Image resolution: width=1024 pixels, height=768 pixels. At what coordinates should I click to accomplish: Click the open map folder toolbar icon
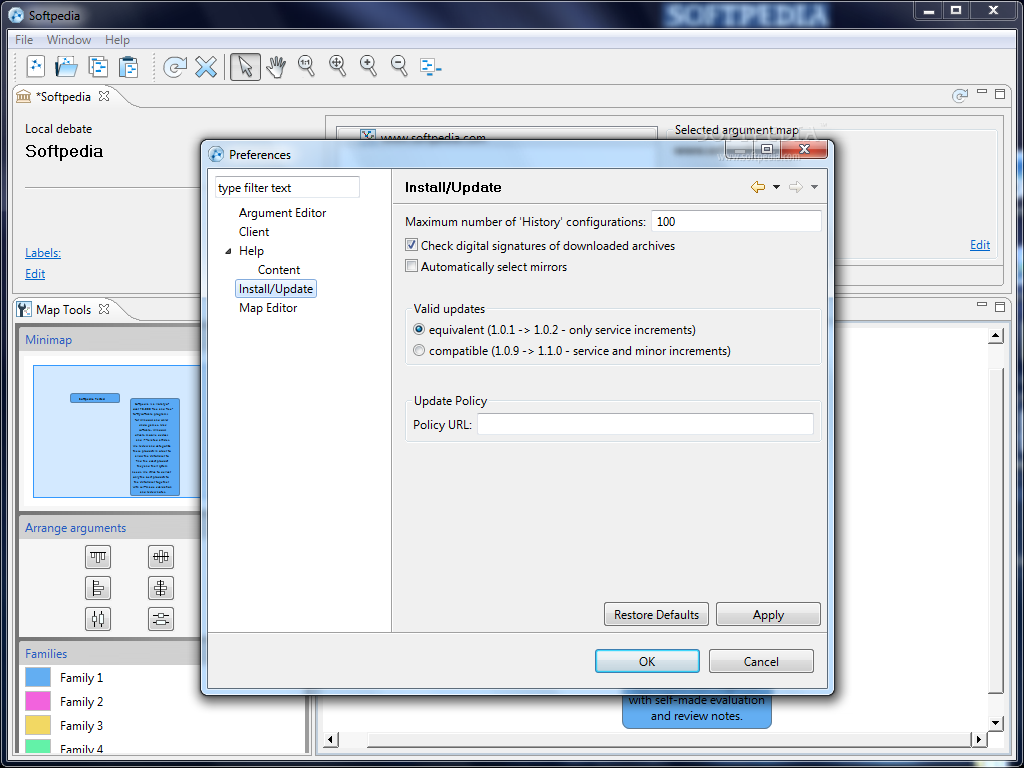(x=67, y=67)
